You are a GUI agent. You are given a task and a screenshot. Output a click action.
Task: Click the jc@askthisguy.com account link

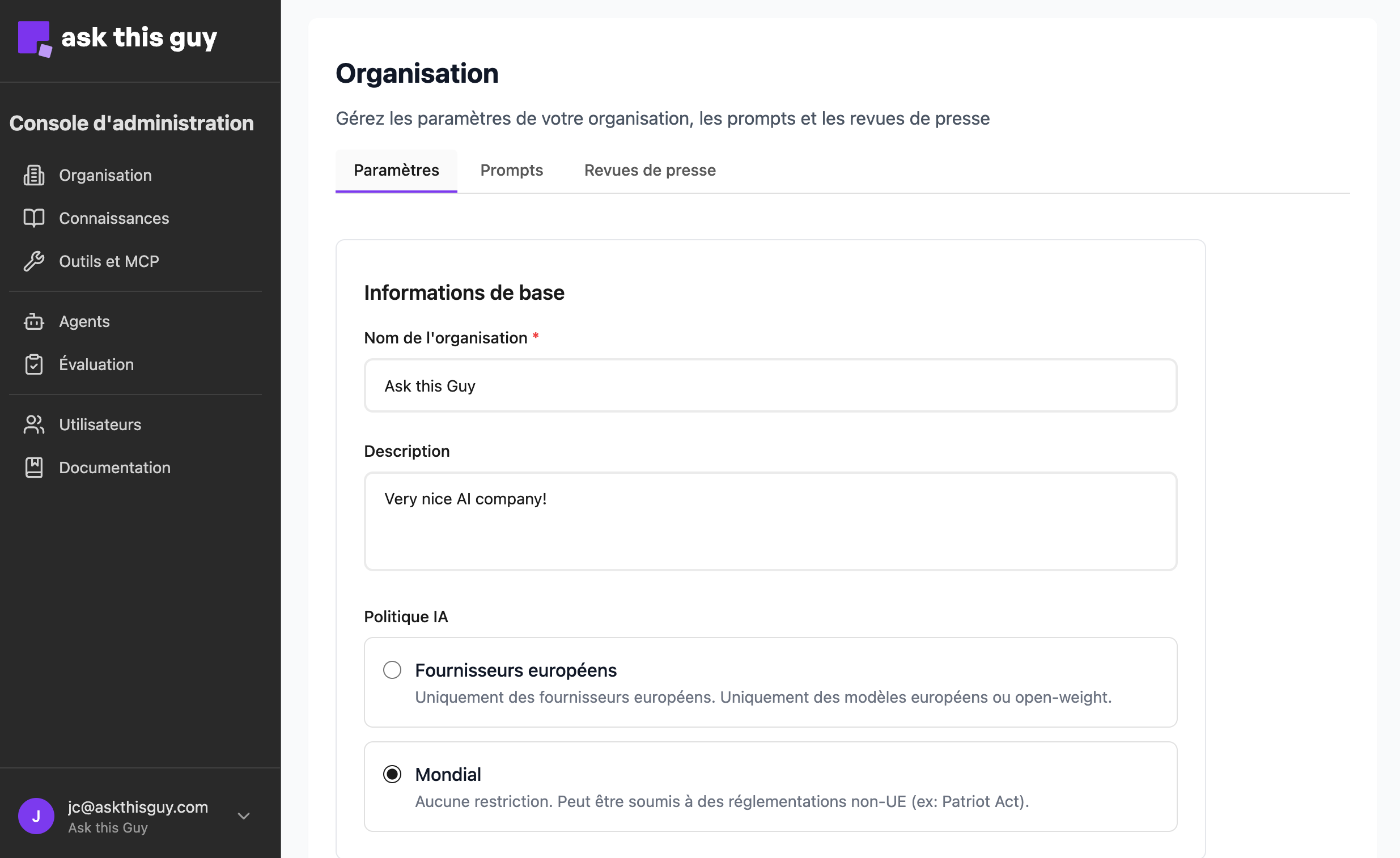(x=138, y=807)
